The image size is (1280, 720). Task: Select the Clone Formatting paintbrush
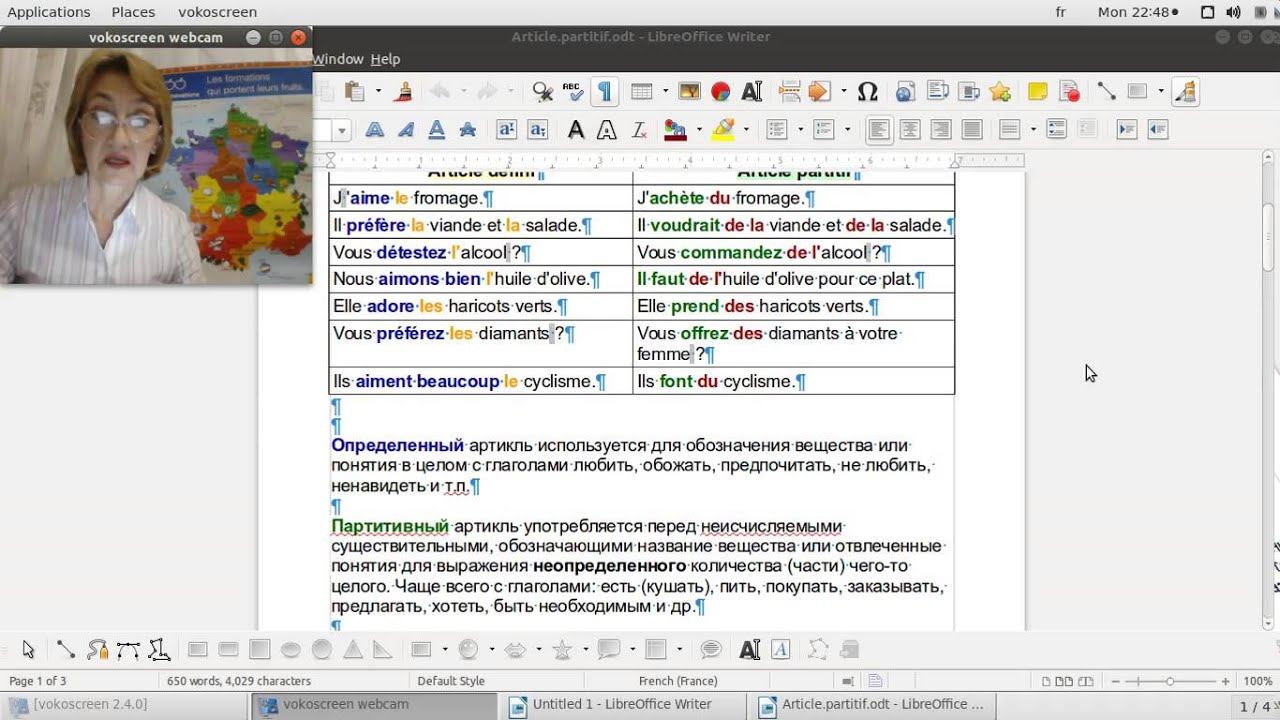pyautogui.click(x=404, y=92)
